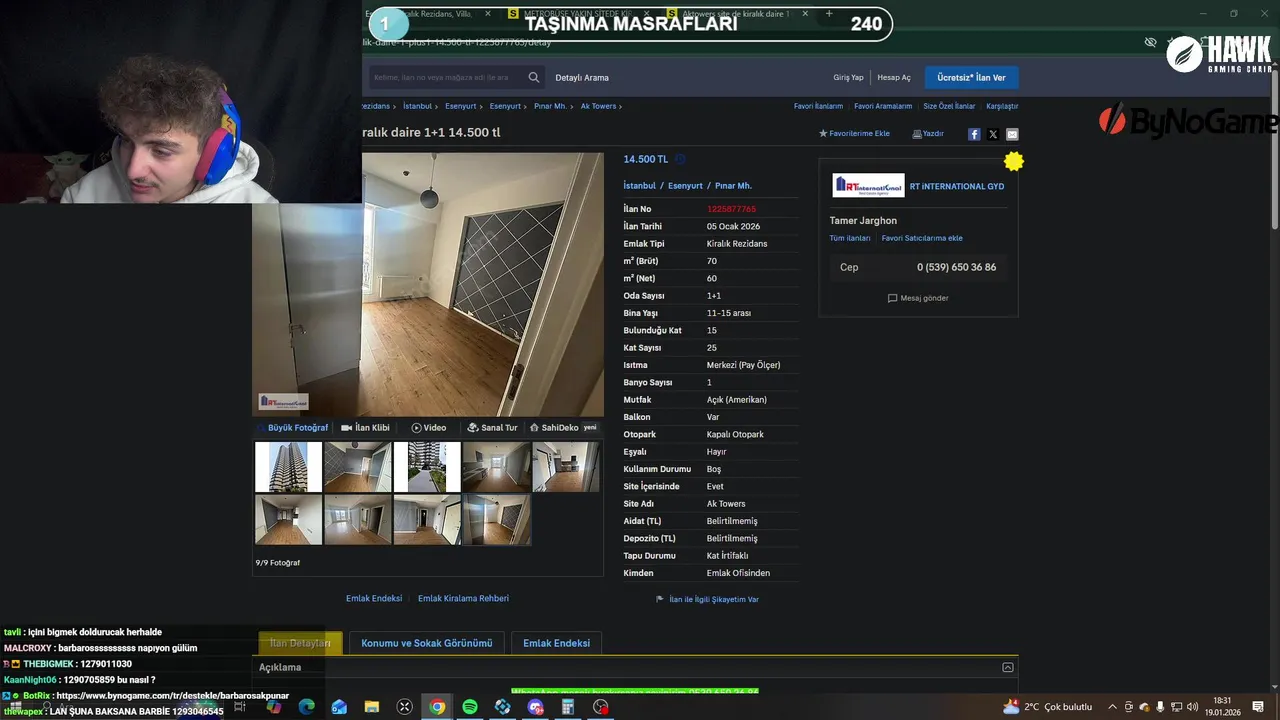The width and height of the screenshot is (1280, 720).
Task: Open Calculator from the taskbar
Action: click(x=568, y=706)
